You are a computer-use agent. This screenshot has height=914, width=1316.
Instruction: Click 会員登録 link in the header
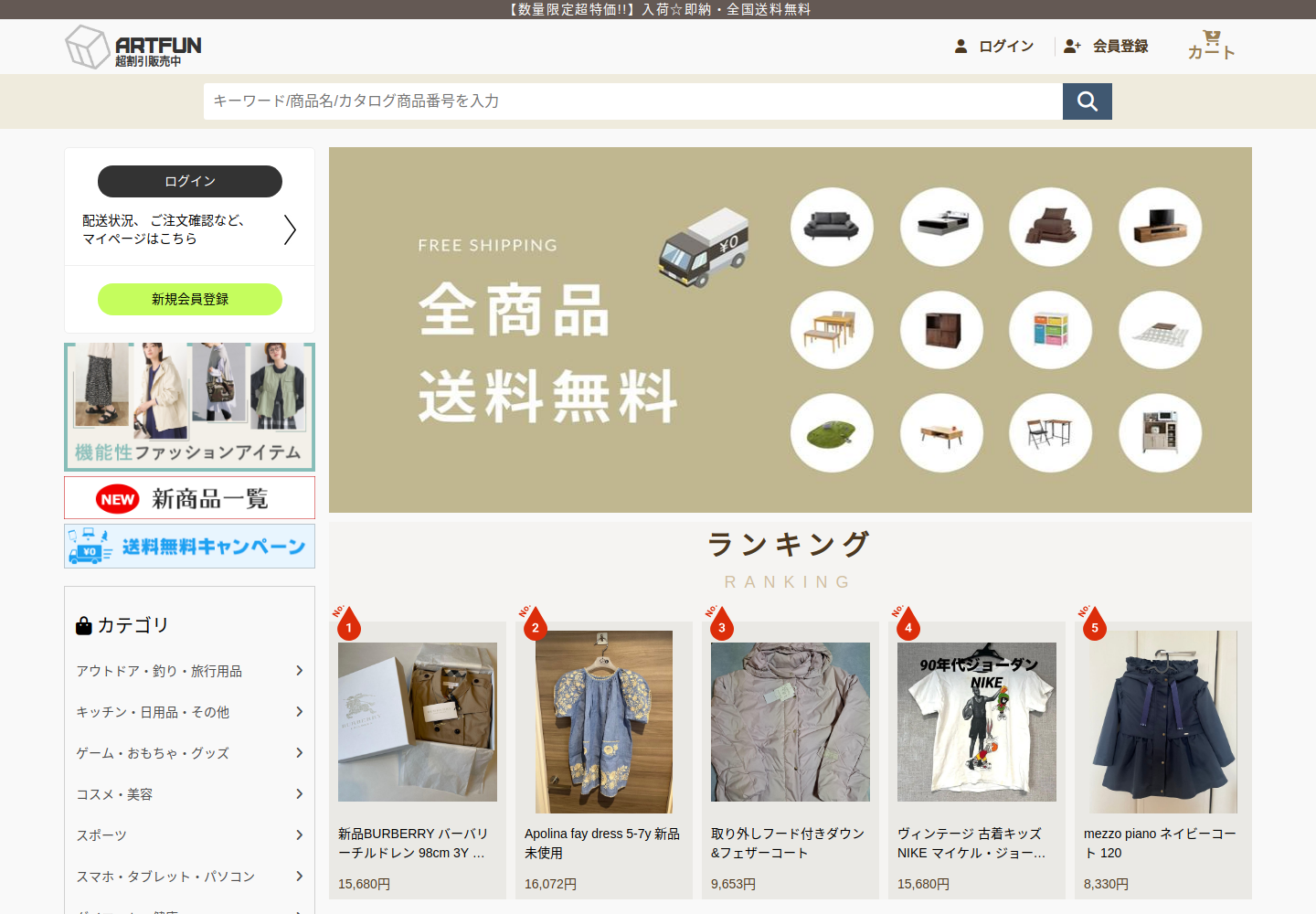(1120, 46)
